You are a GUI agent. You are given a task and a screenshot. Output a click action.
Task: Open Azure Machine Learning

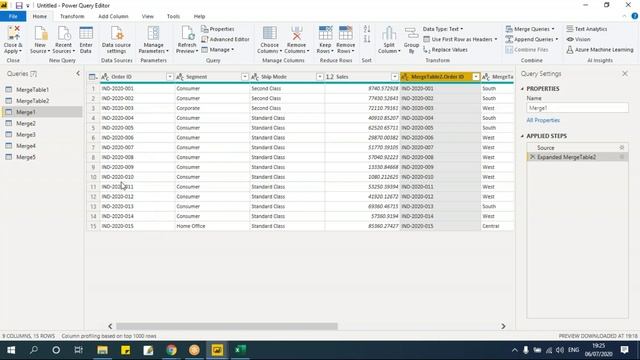point(600,49)
